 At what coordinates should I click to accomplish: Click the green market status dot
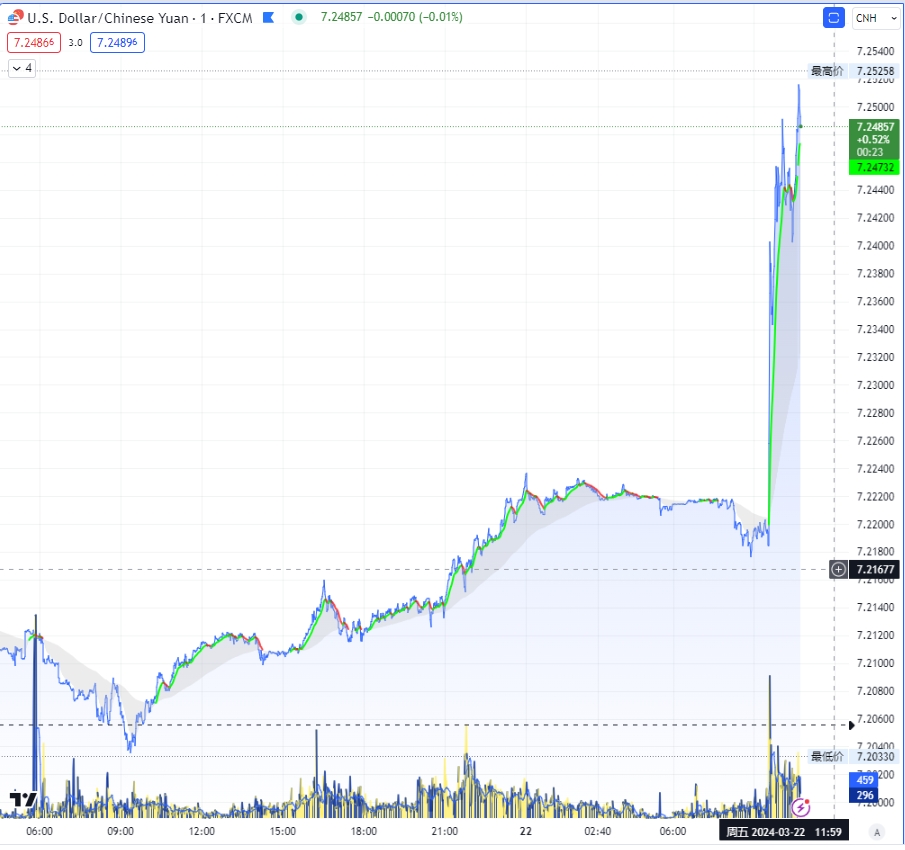298,17
